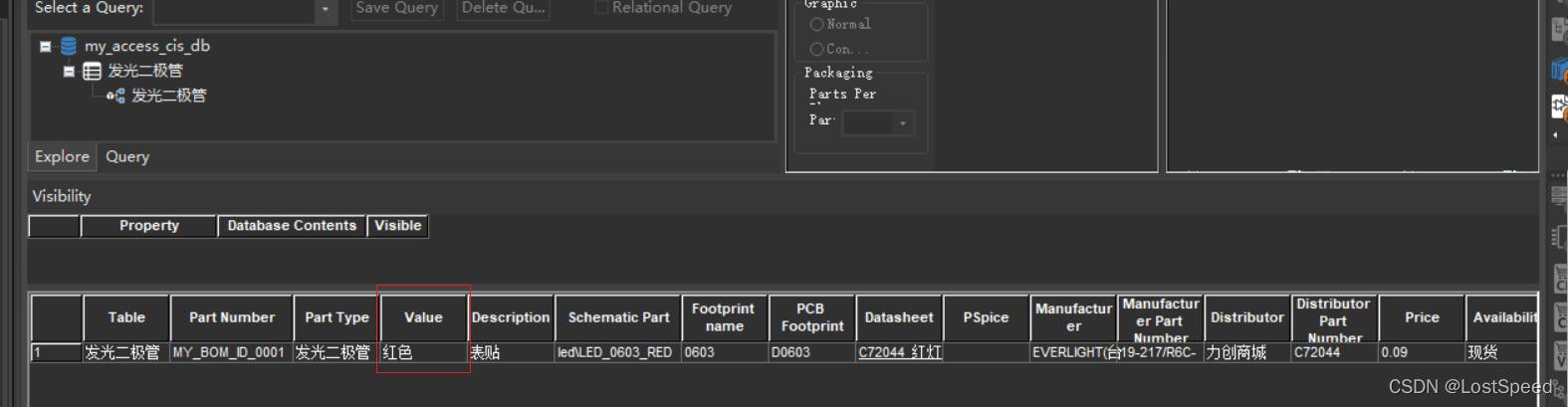Switch to the Query tab
Viewport: 1568px width, 407px height.
coord(127,156)
